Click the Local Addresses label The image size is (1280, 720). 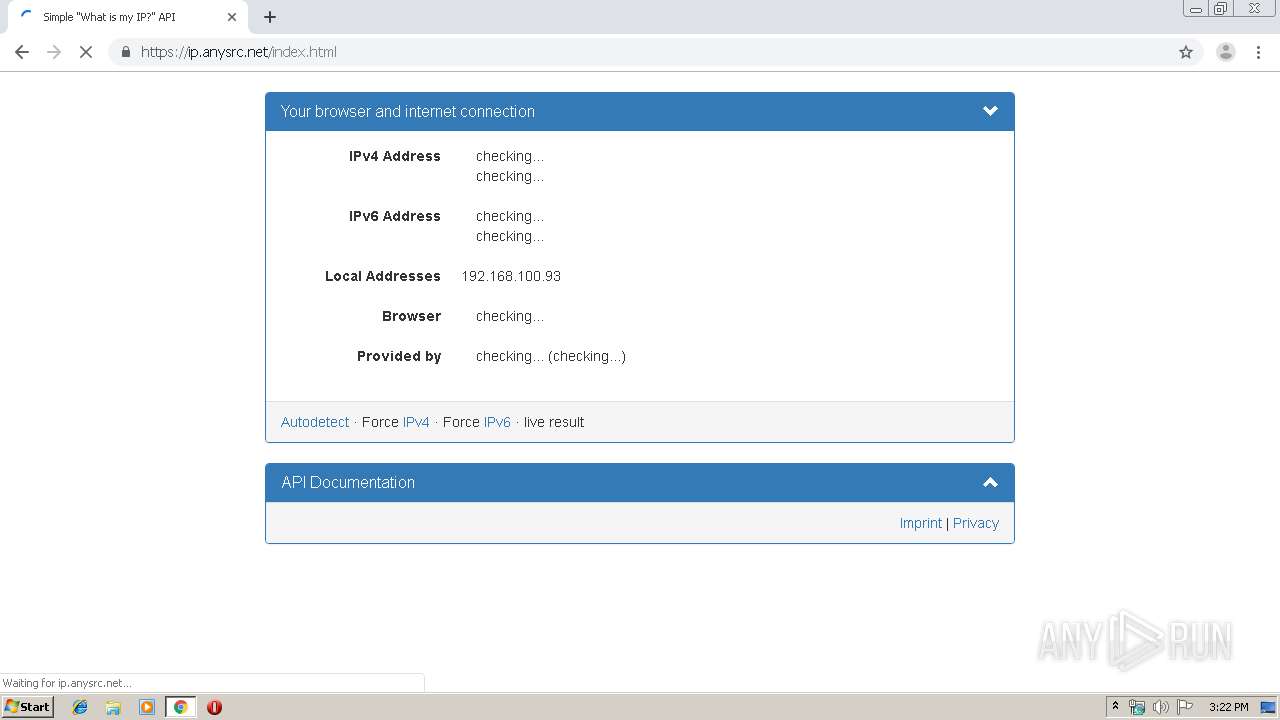coord(383,276)
